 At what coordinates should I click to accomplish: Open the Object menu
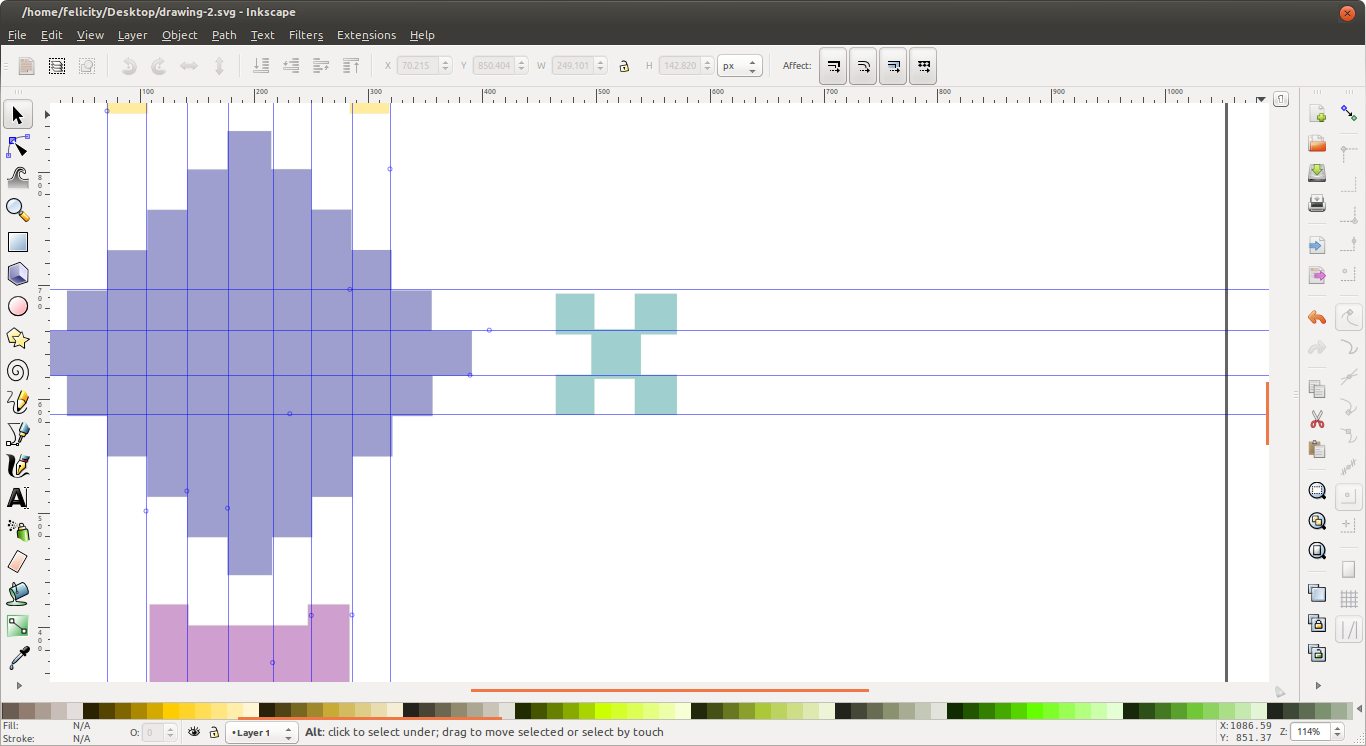pos(180,35)
